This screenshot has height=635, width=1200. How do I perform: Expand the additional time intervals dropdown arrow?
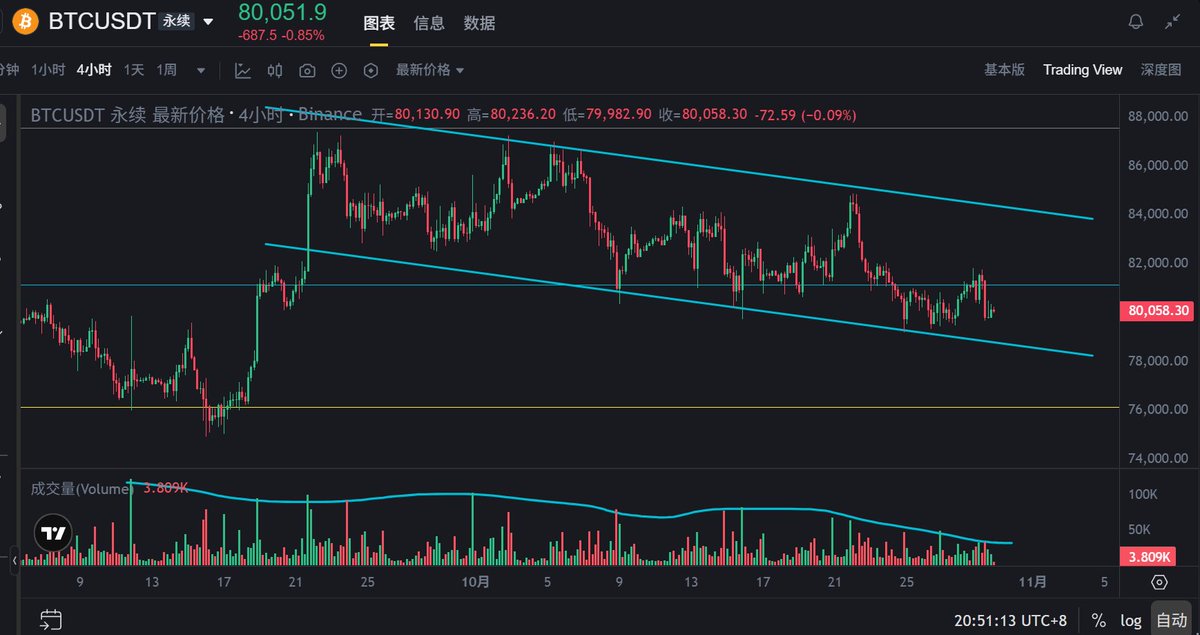[201, 71]
